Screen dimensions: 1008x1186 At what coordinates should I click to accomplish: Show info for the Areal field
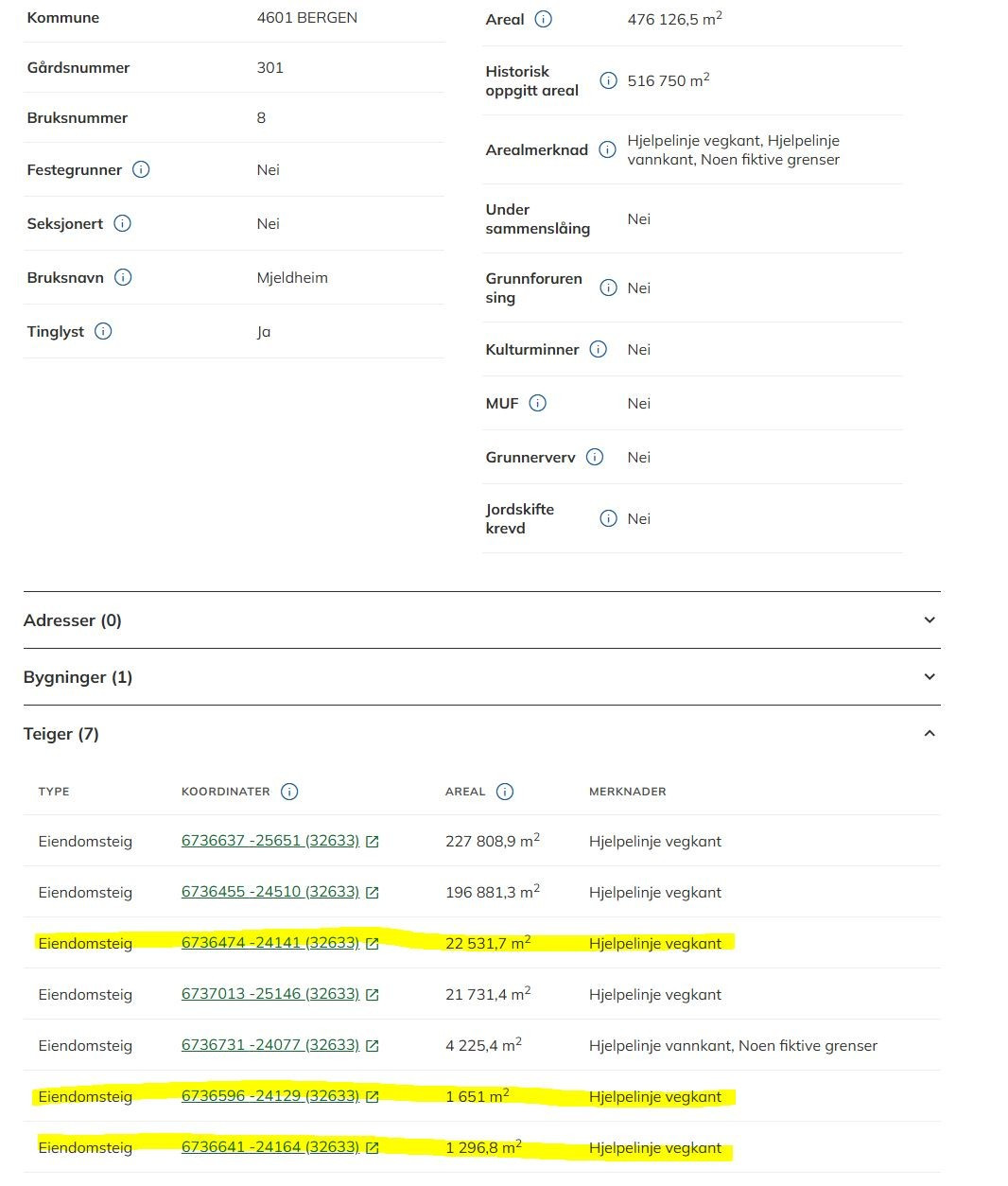coord(544,19)
